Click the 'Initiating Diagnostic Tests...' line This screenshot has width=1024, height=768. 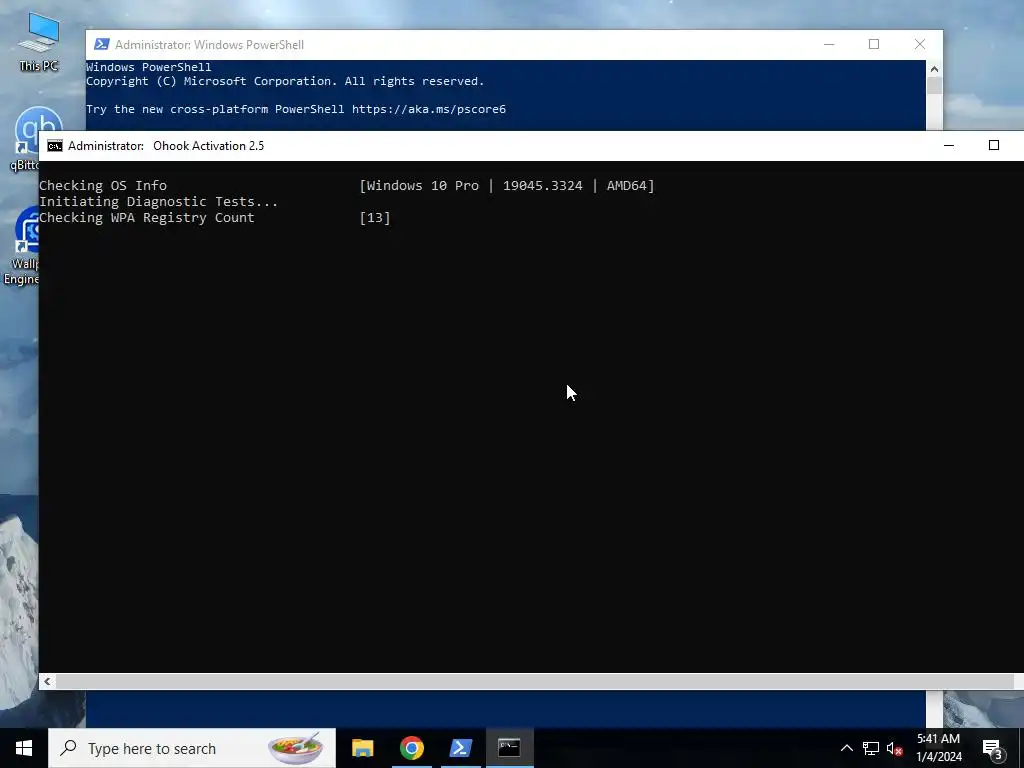tap(159, 202)
